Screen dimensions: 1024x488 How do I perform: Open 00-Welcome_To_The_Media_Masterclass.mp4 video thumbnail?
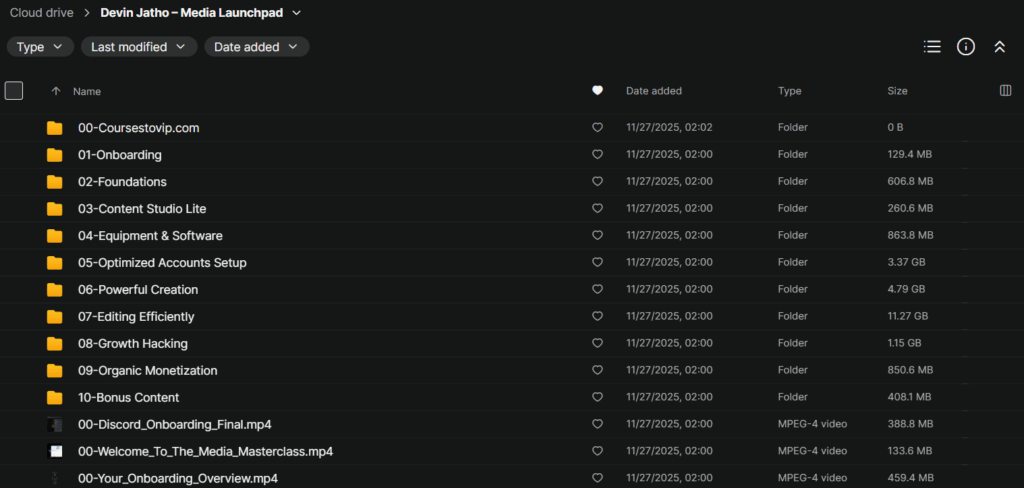[55, 452]
